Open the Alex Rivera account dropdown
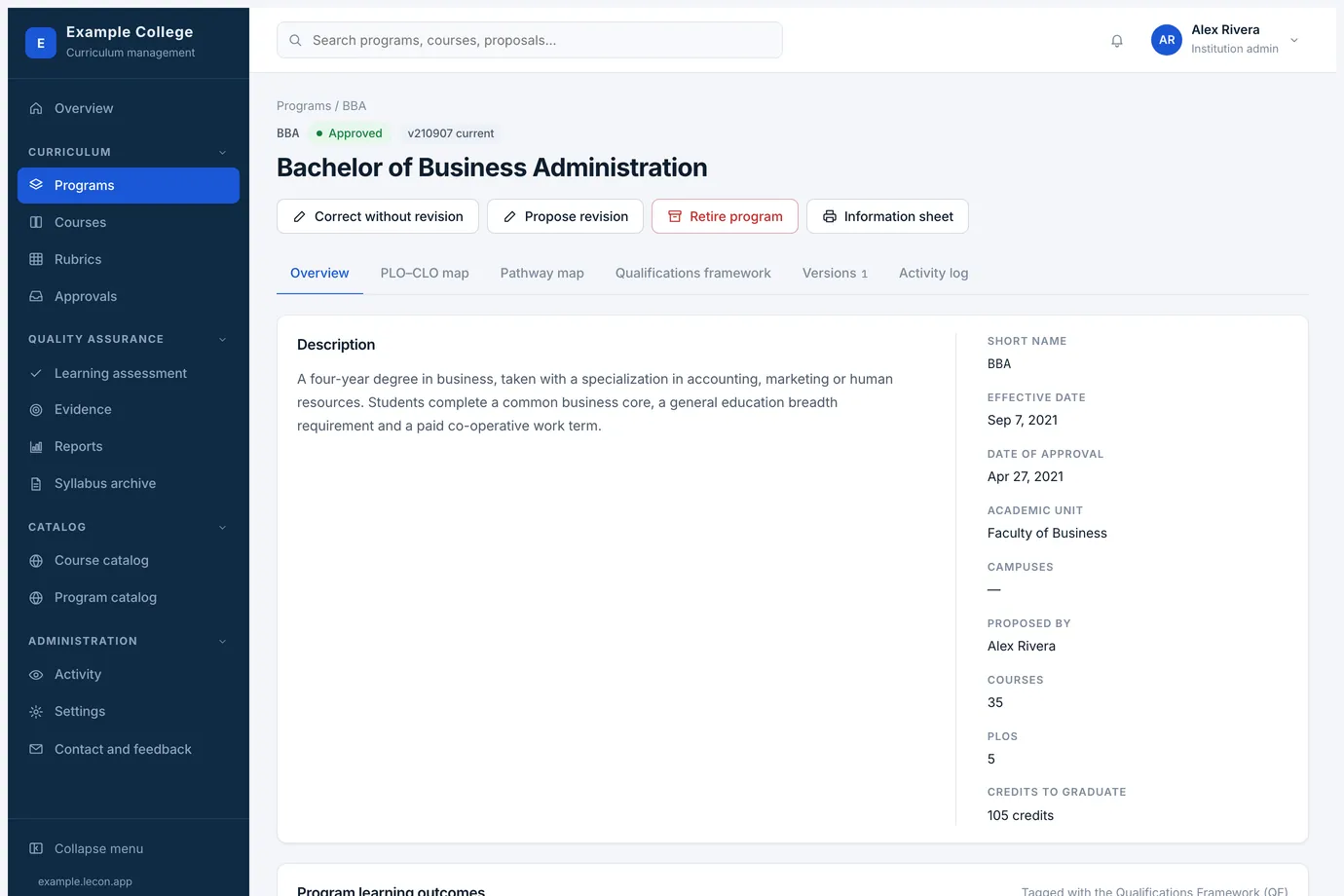 pos(1294,40)
